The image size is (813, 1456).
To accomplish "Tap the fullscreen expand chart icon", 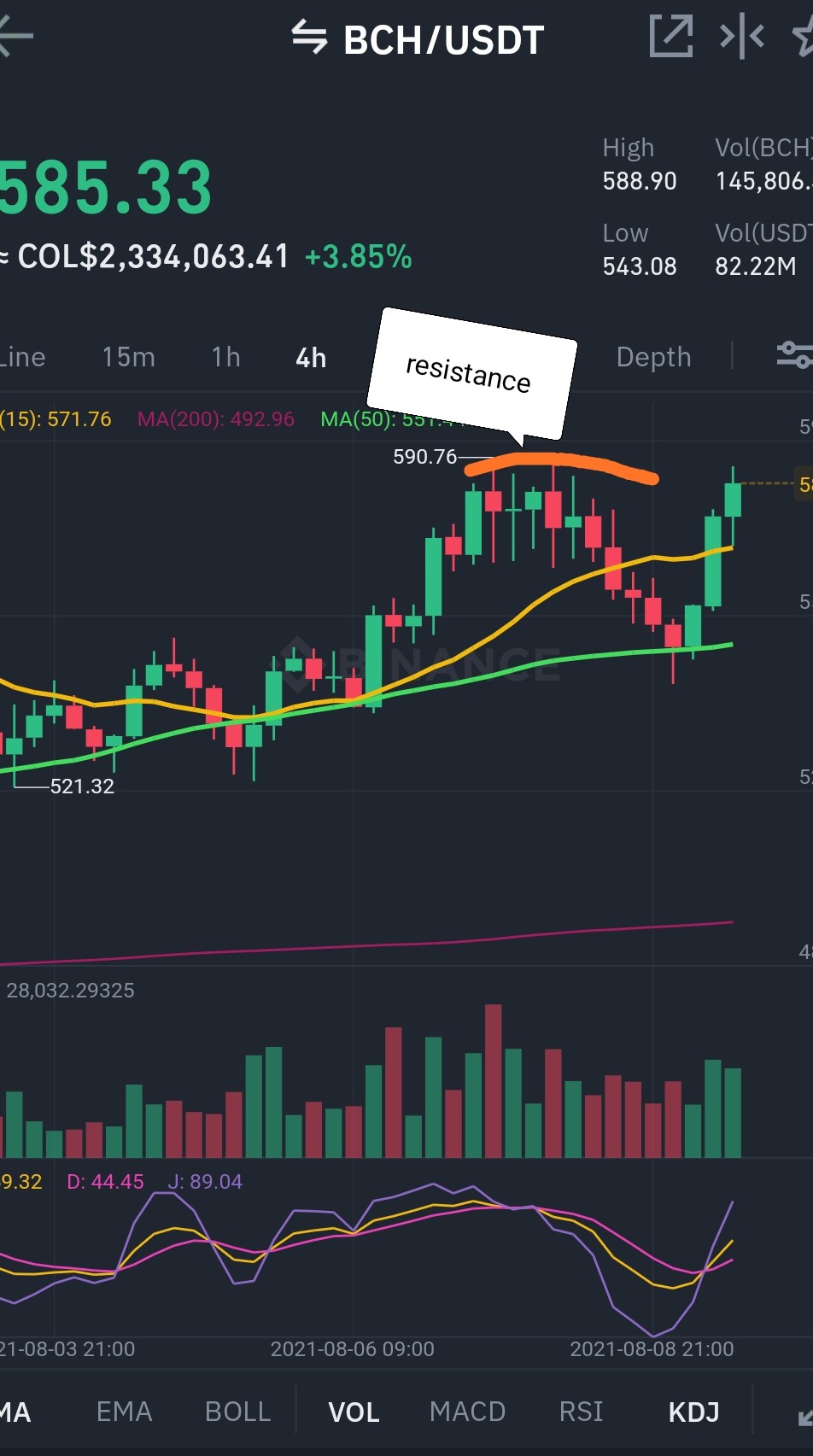I will (x=671, y=36).
